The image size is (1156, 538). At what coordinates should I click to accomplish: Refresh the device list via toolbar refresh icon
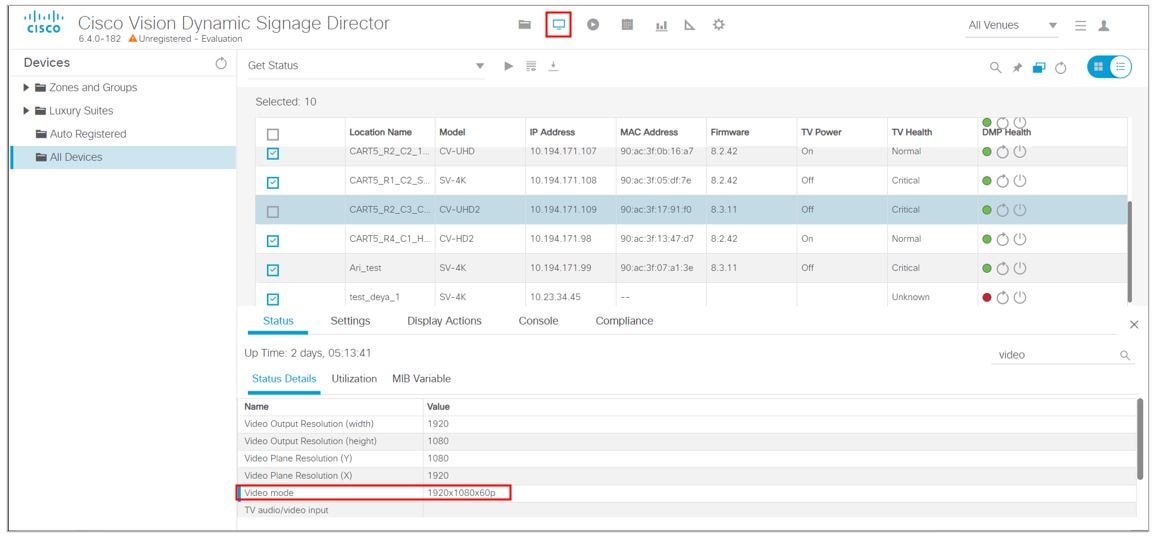point(1061,68)
